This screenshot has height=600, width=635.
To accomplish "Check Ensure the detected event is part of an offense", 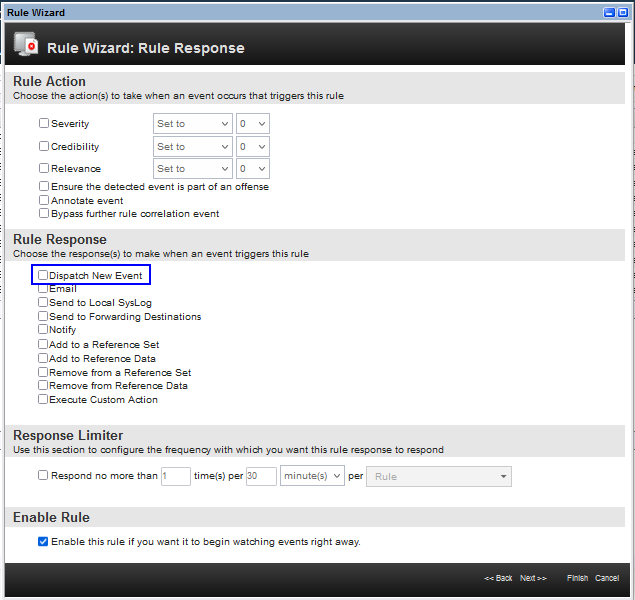I will tap(44, 186).
